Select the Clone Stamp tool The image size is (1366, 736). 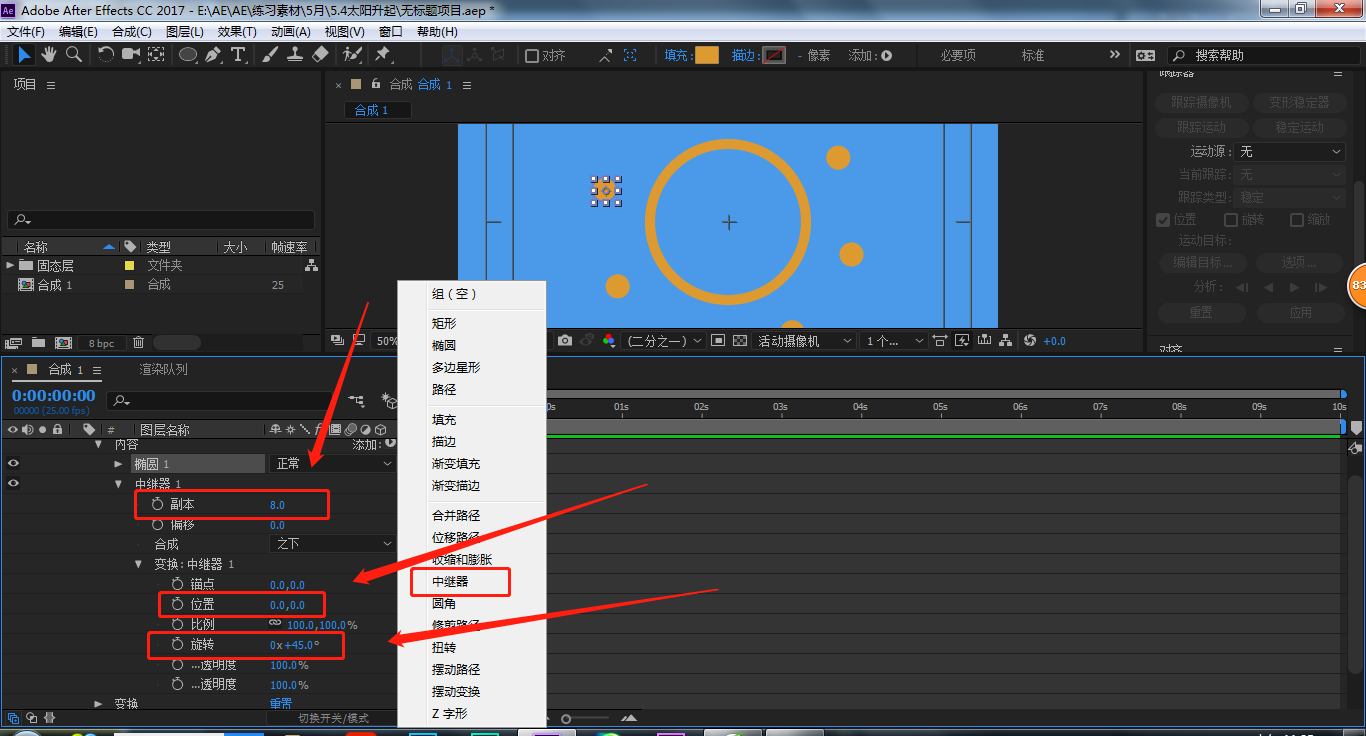pyautogui.click(x=295, y=55)
